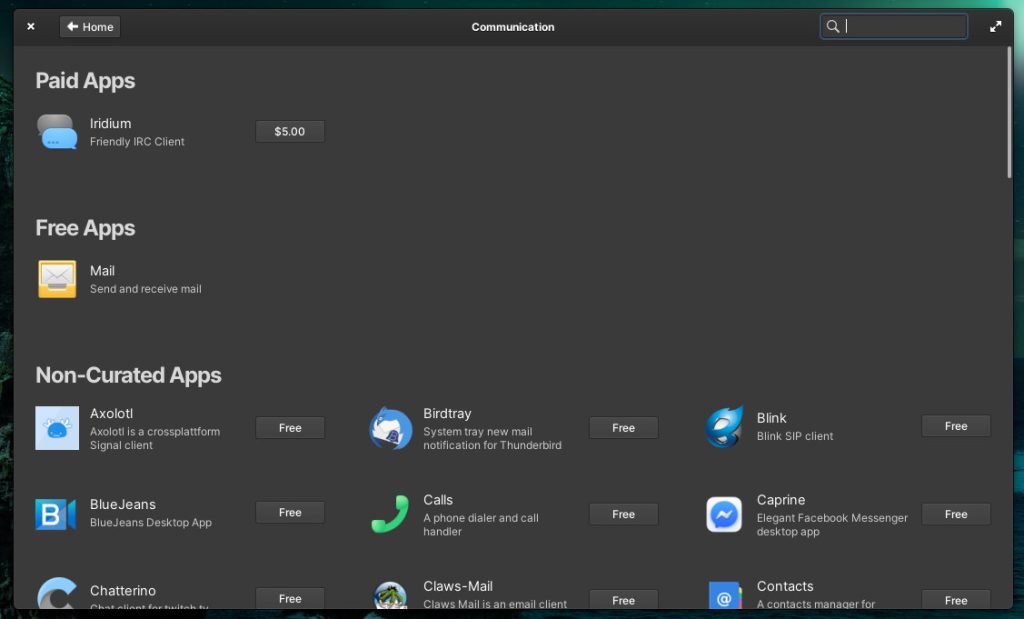The width and height of the screenshot is (1024, 619).
Task: Click the Claws-Mail app icon
Action: coord(390,596)
